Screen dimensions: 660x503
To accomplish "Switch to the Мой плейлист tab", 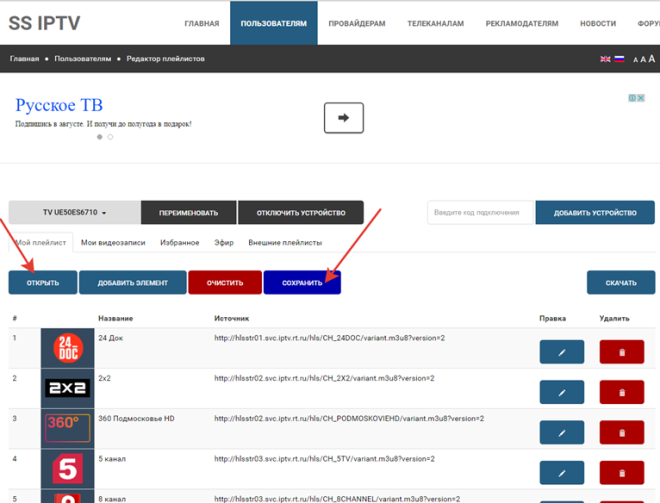I will (41, 242).
